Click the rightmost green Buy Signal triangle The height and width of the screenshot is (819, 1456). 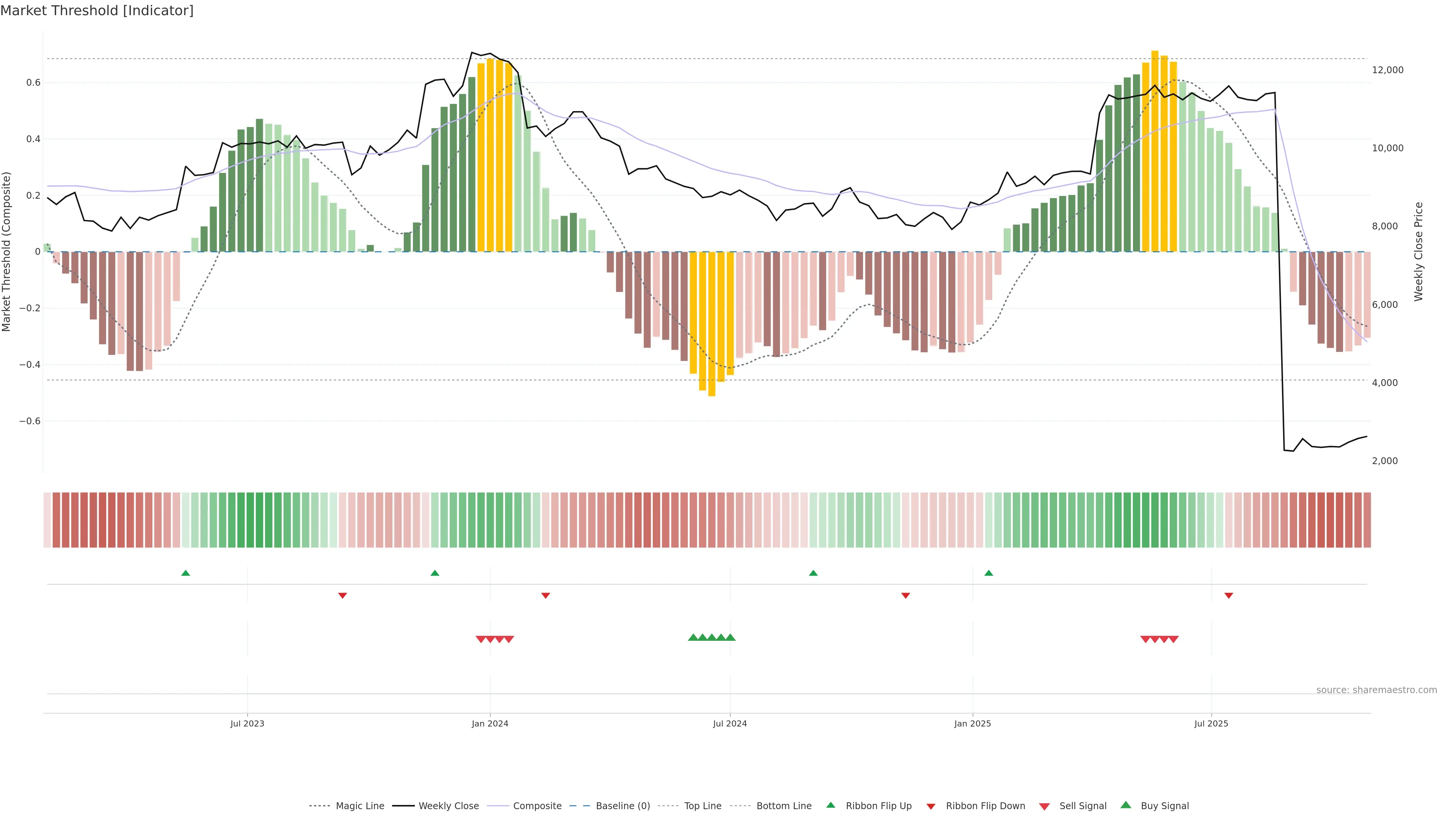[730, 637]
